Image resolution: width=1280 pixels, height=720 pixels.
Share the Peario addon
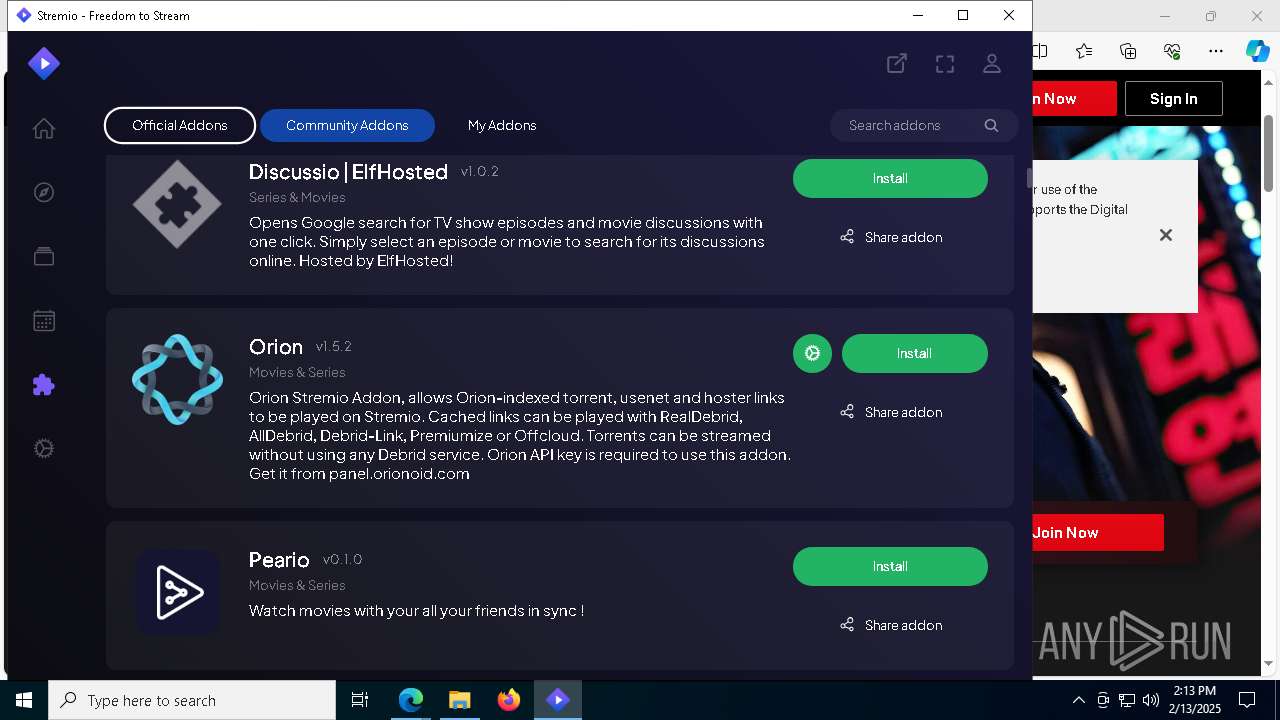(x=890, y=625)
